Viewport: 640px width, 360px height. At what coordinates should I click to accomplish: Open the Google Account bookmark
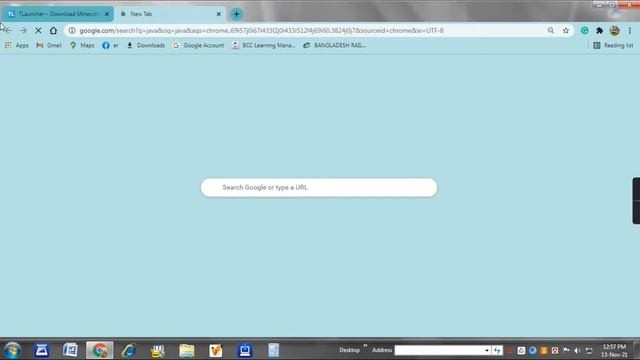pos(198,45)
